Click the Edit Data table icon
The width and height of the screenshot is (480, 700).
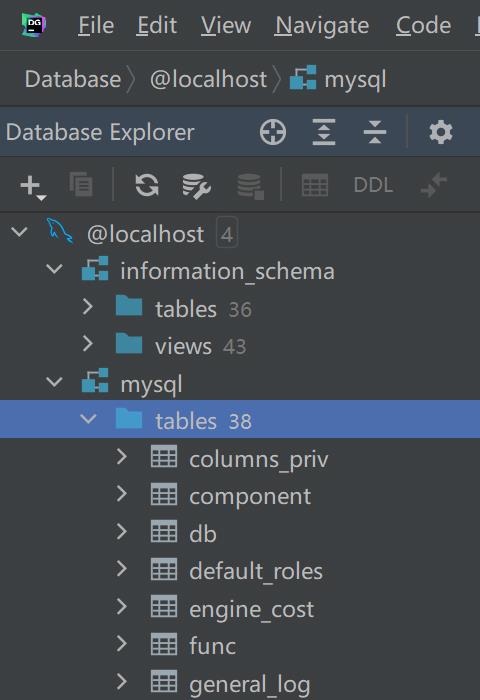tap(315, 185)
